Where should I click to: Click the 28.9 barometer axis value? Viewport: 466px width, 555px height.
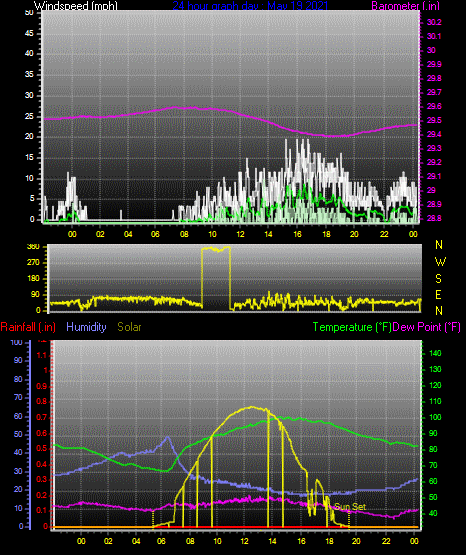pyautogui.click(x=434, y=205)
